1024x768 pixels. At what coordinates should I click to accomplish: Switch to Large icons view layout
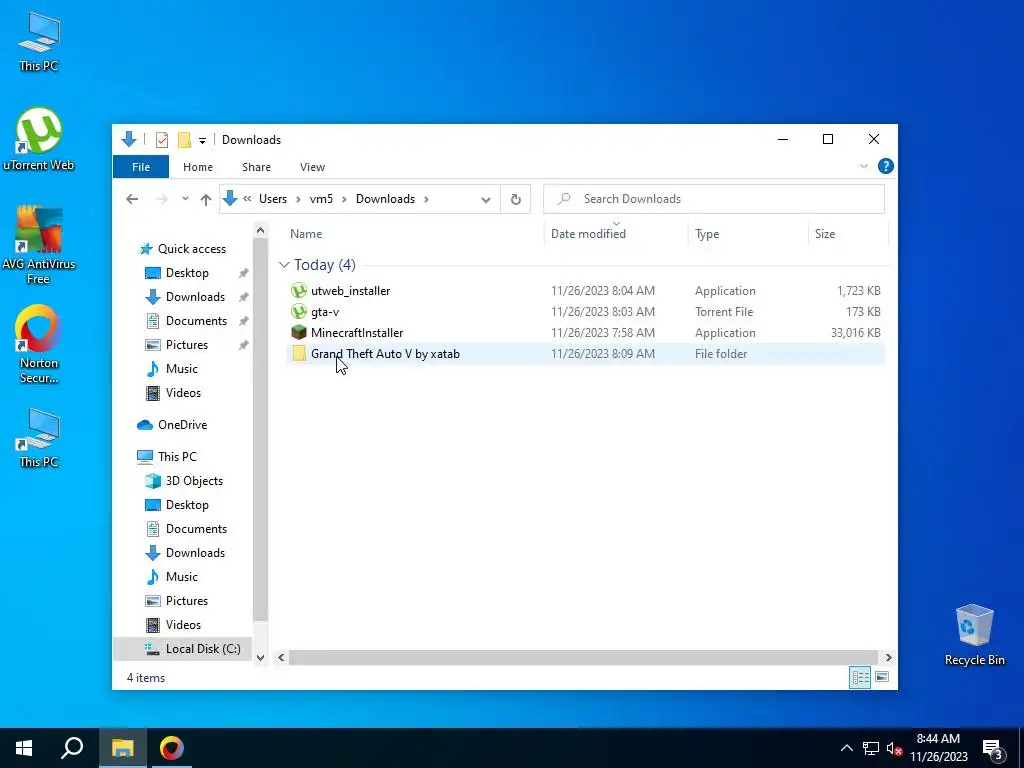(882, 677)
